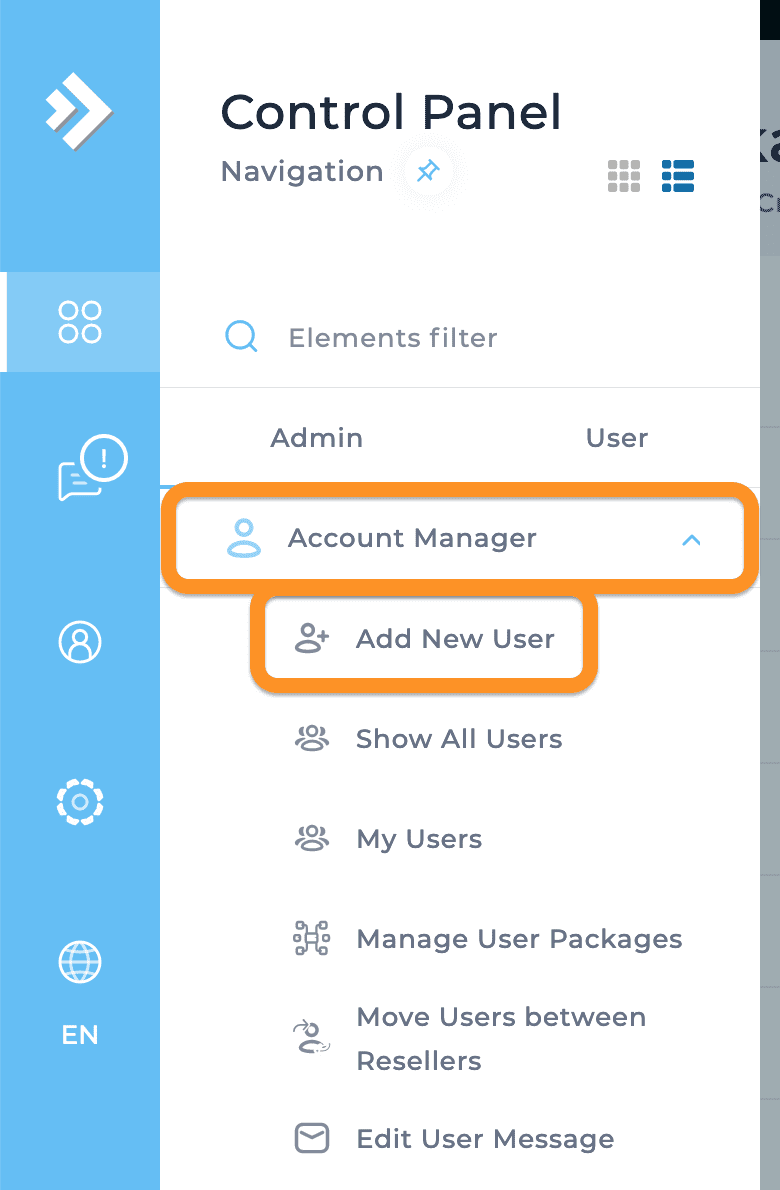
Task: Click the magnifier icon in Elements filter
Action: click(240, 337)
